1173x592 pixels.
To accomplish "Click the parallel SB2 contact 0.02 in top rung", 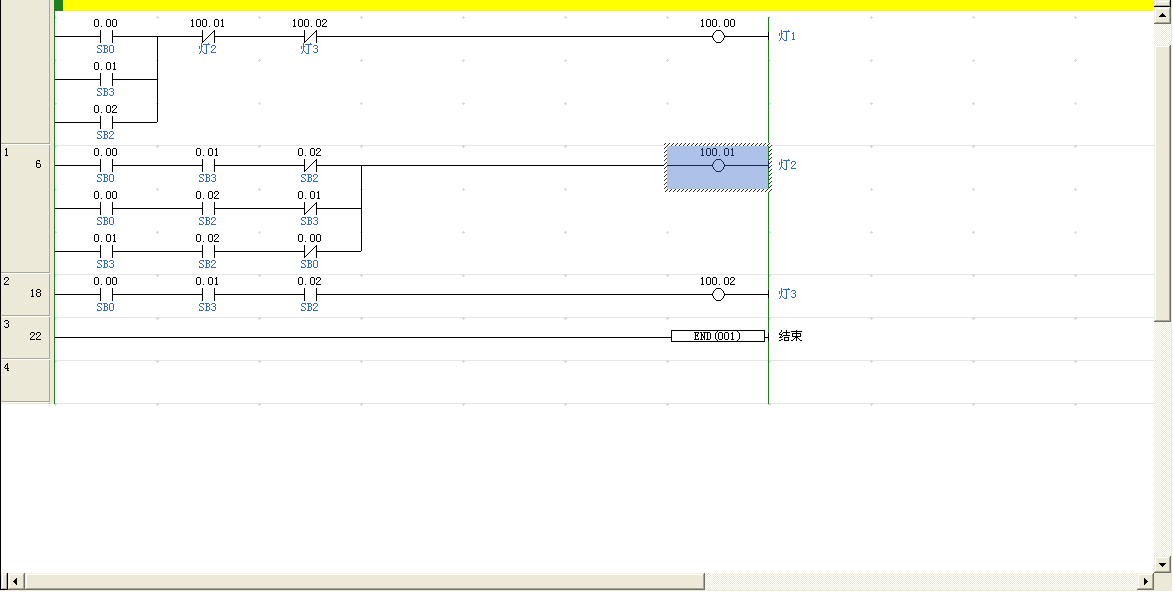I will [106, 123].
